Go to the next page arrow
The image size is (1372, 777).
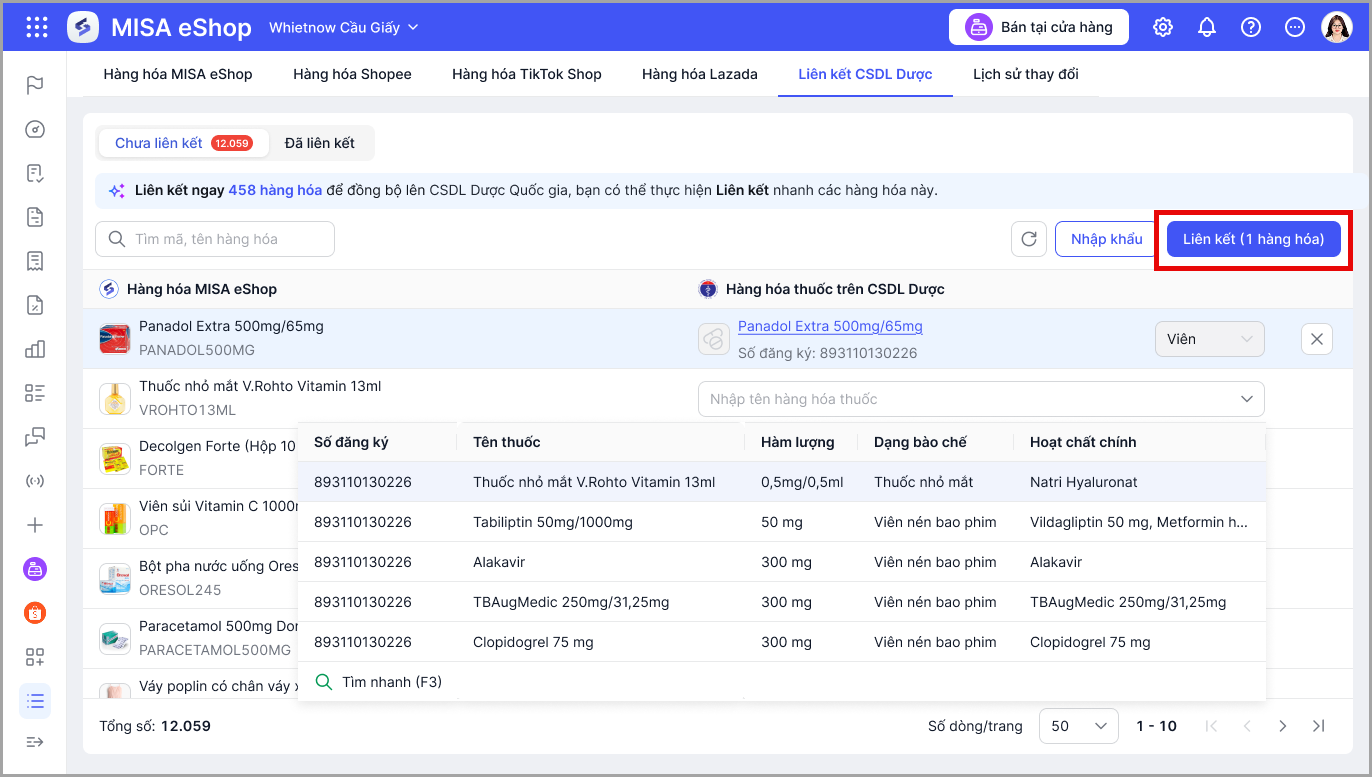[x=1283, y=726]
